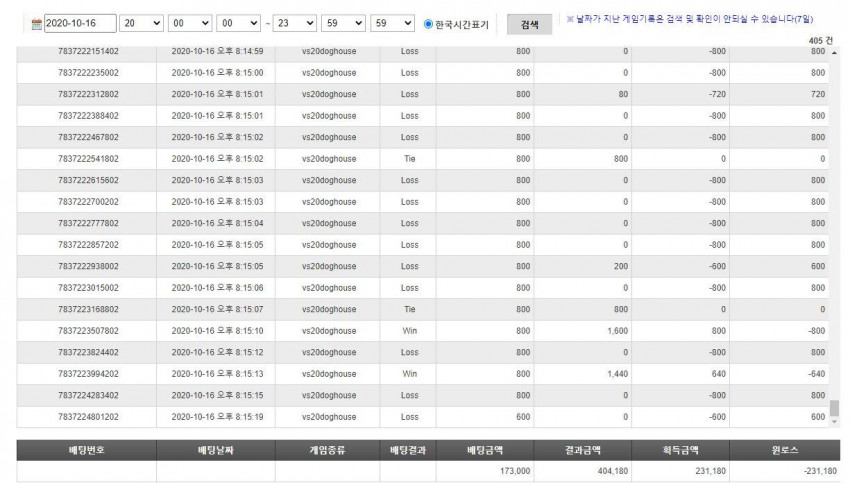This screenshot has height=485, width=850.
Task: Click the 베팅날짜 column header
Action: coord(216,450)
